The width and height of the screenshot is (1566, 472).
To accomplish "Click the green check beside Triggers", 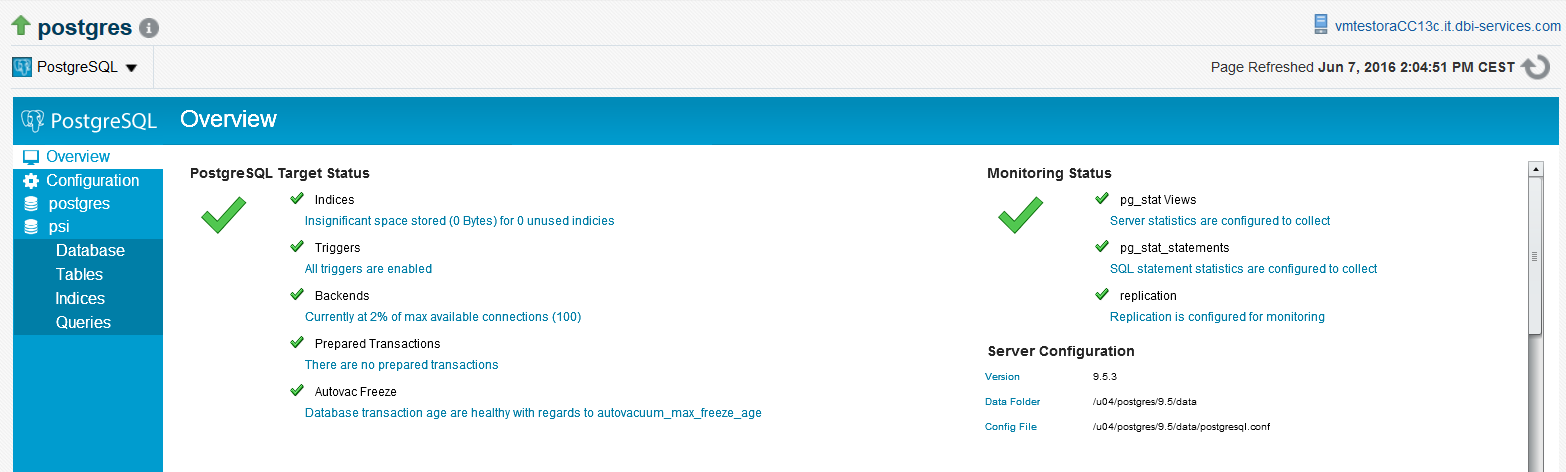I will point(297,246).
